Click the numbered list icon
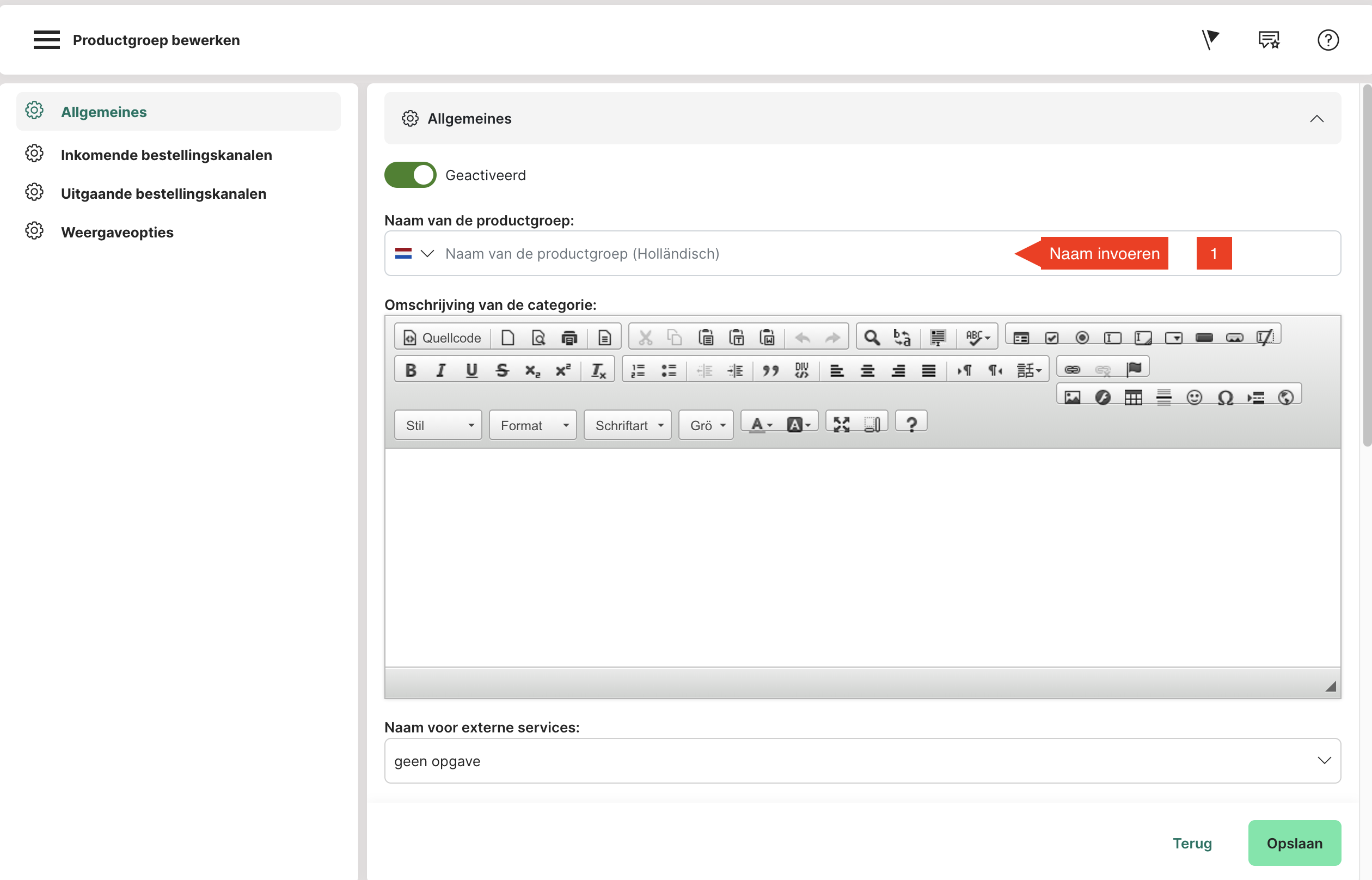The image size is (1372, 880). click(x=638, y=370)
